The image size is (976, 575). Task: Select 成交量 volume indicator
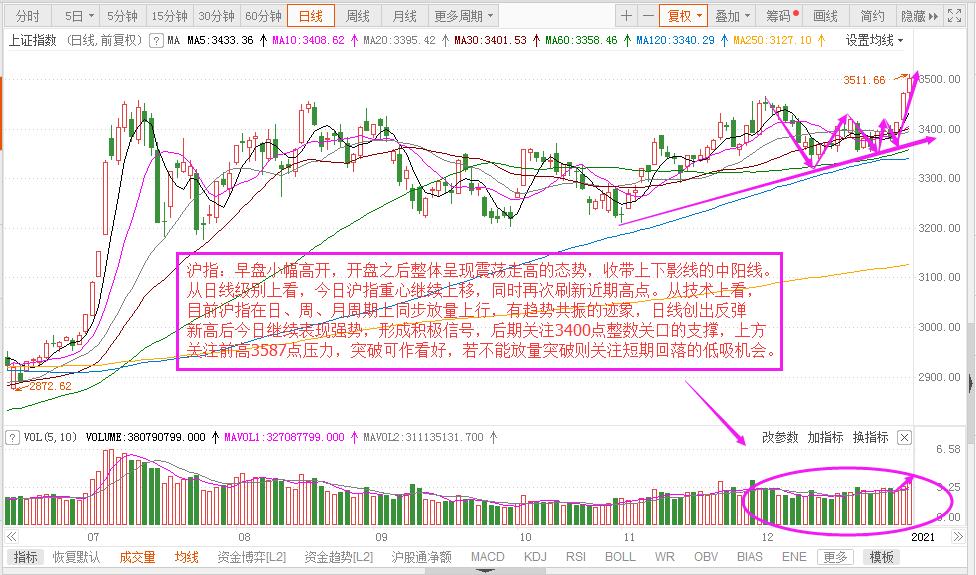pyautogui.click(x=138, y=557)
